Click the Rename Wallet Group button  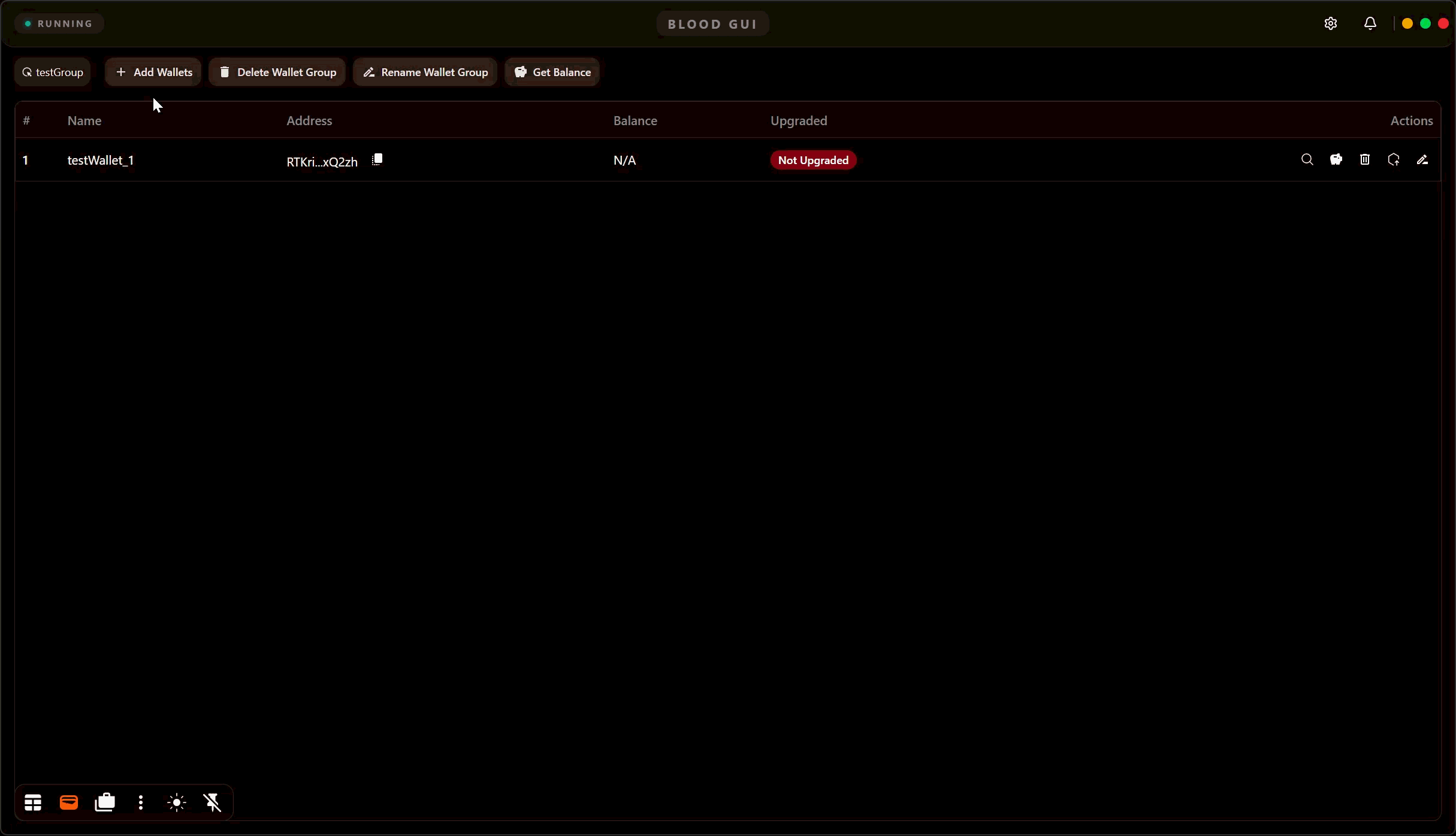425,72
